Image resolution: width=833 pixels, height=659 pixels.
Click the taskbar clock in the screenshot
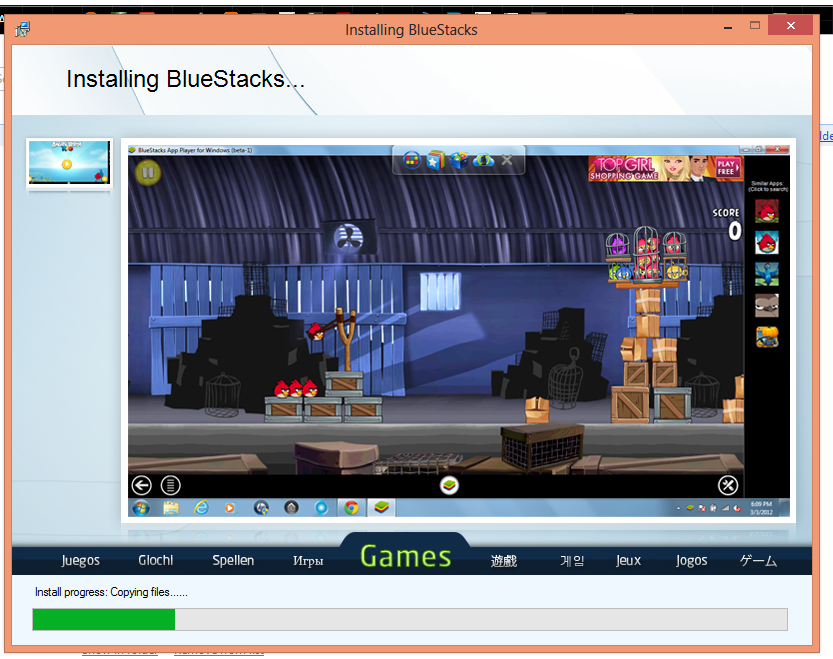[x=761, y=508]
